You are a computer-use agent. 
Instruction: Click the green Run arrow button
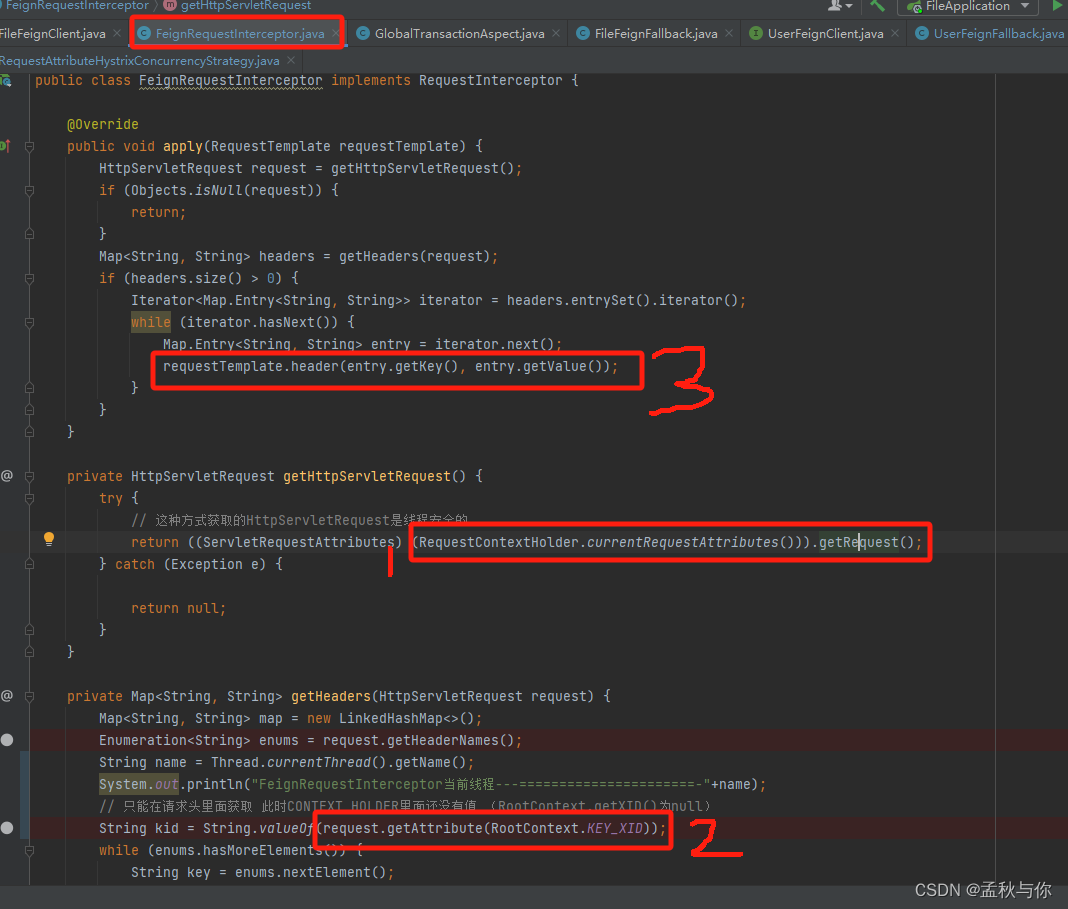[x=1058, y=6]
